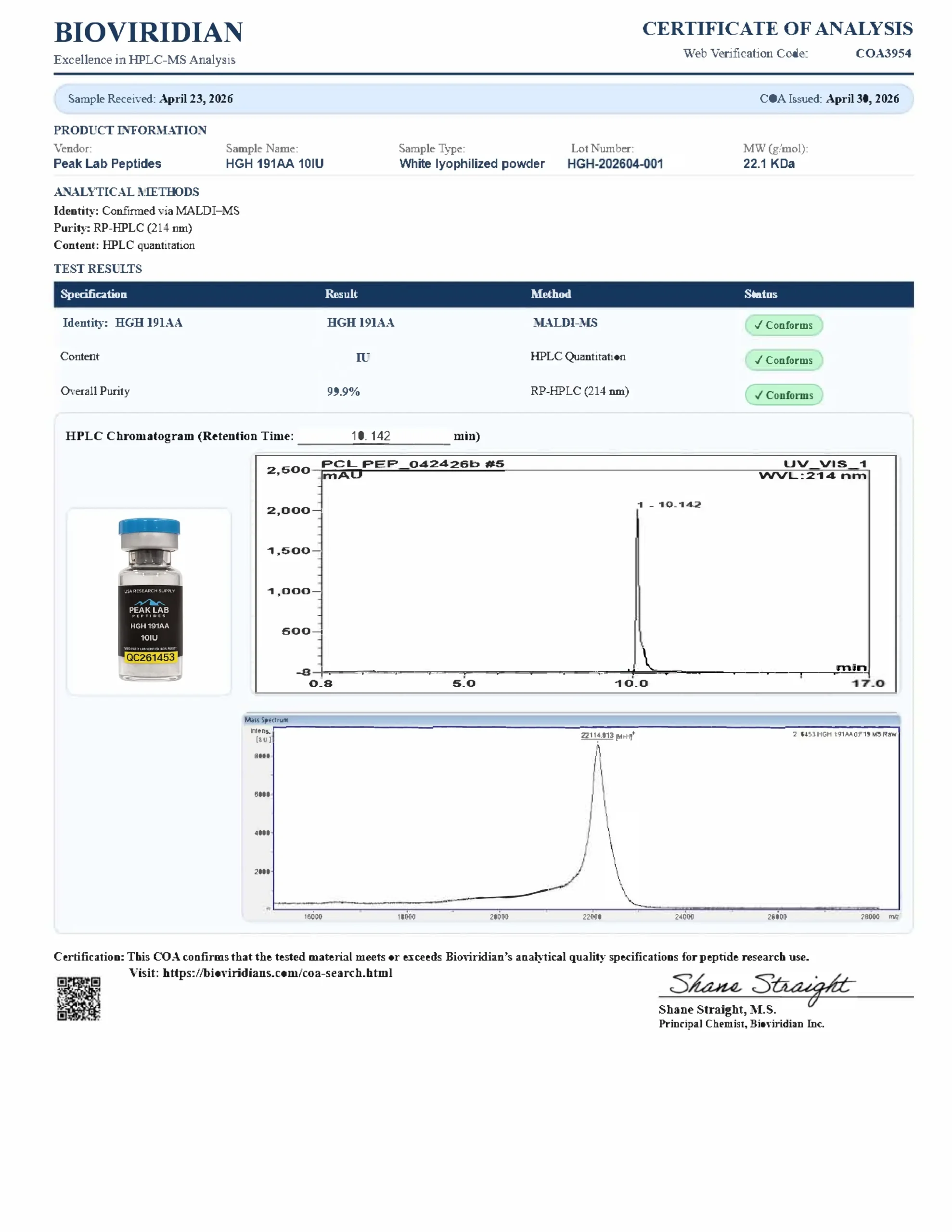Click the 'HPLC Chromatogram (Retention Time:' heading

pyautogui.click(x=180, y=436)
